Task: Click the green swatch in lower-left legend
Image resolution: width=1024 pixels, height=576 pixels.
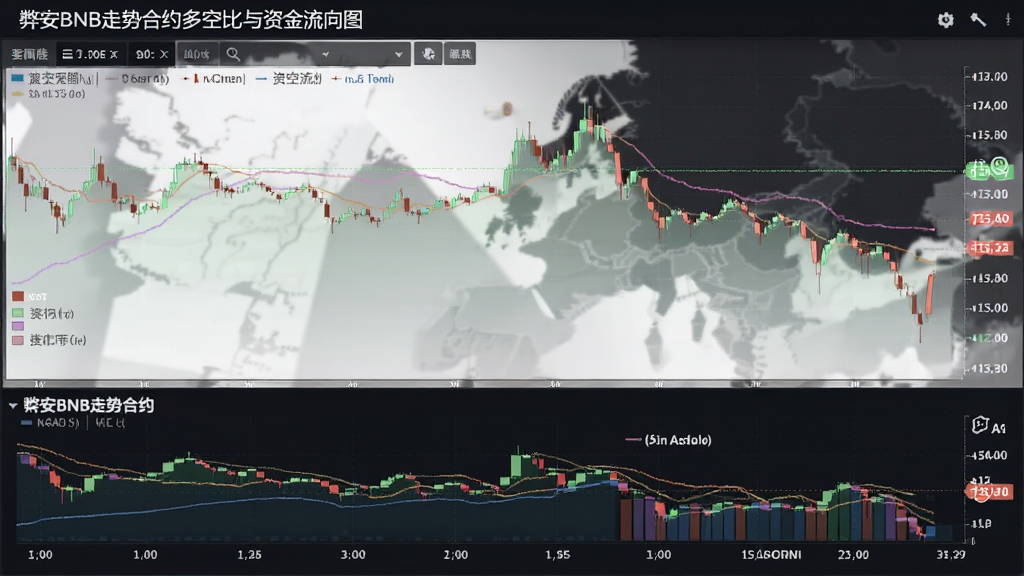Action: click(18, 313)
